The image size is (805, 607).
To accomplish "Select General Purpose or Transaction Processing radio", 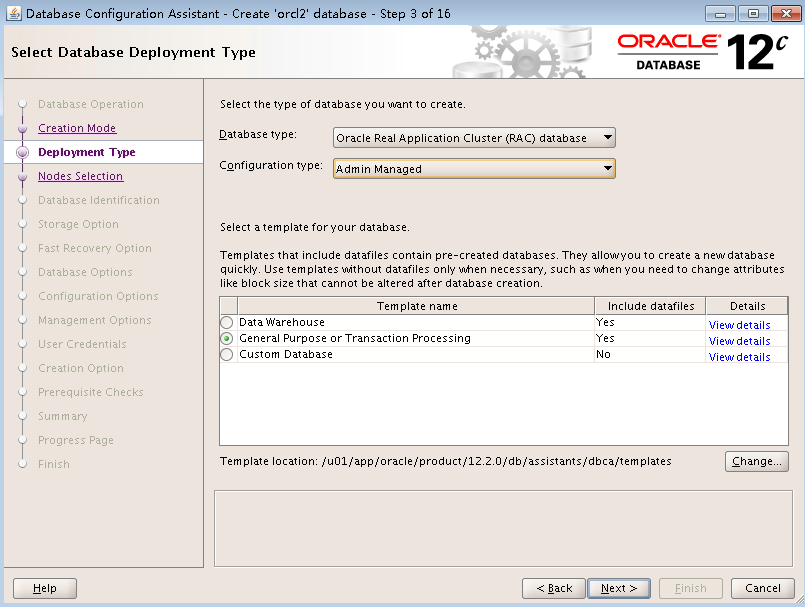I will (226, 338).
